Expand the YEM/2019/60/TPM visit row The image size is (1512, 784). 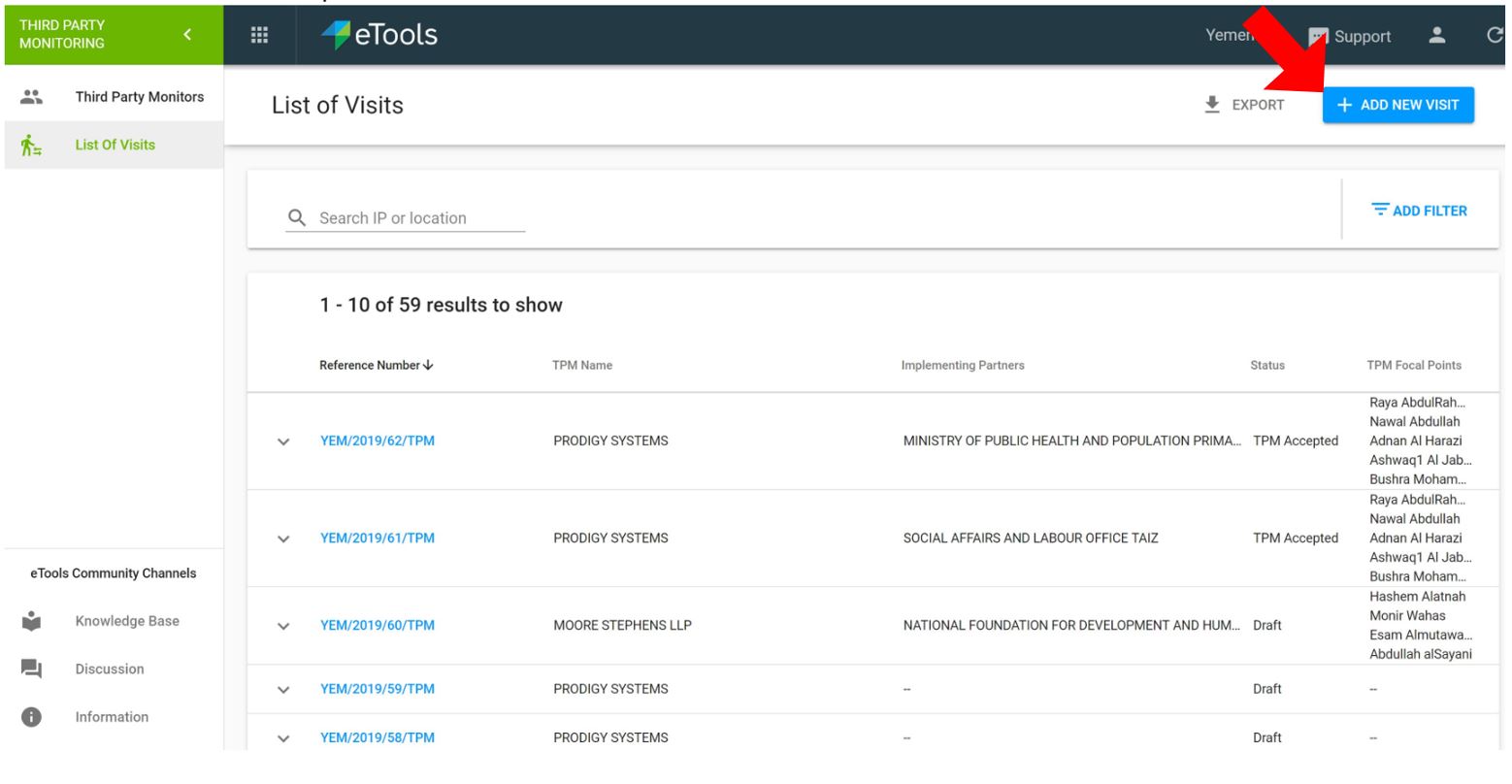283,625
